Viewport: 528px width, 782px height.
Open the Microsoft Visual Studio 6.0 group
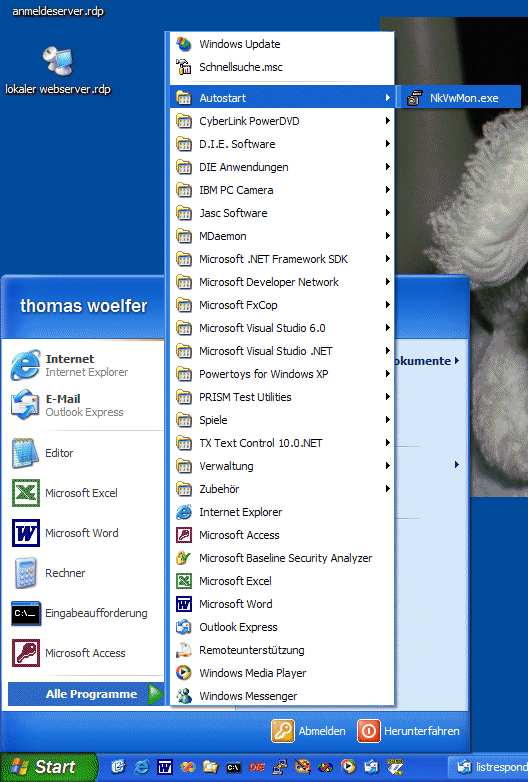pos(282,328)
